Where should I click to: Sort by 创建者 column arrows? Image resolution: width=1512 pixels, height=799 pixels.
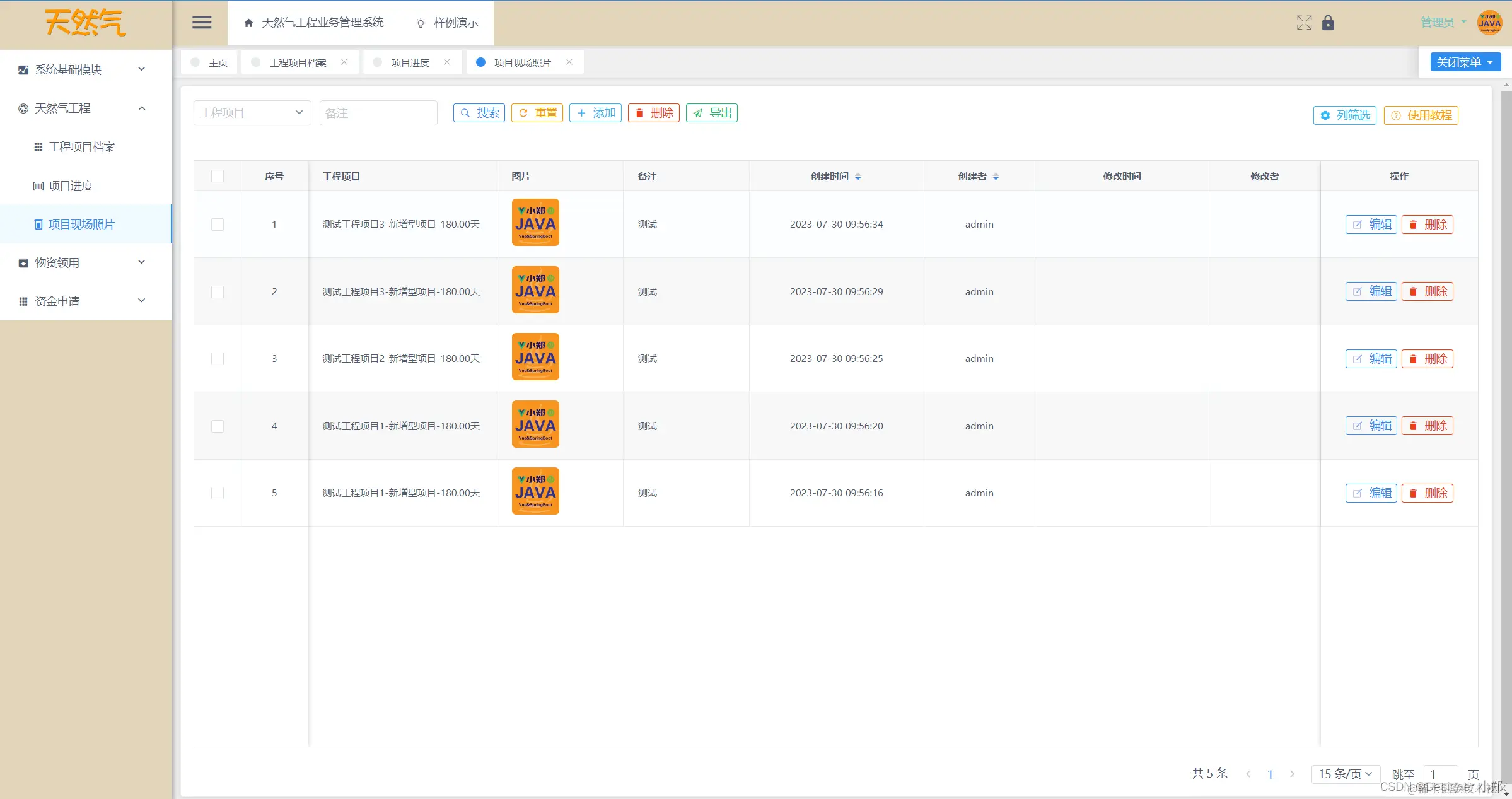pyautogui.click(x=996, y=177)
